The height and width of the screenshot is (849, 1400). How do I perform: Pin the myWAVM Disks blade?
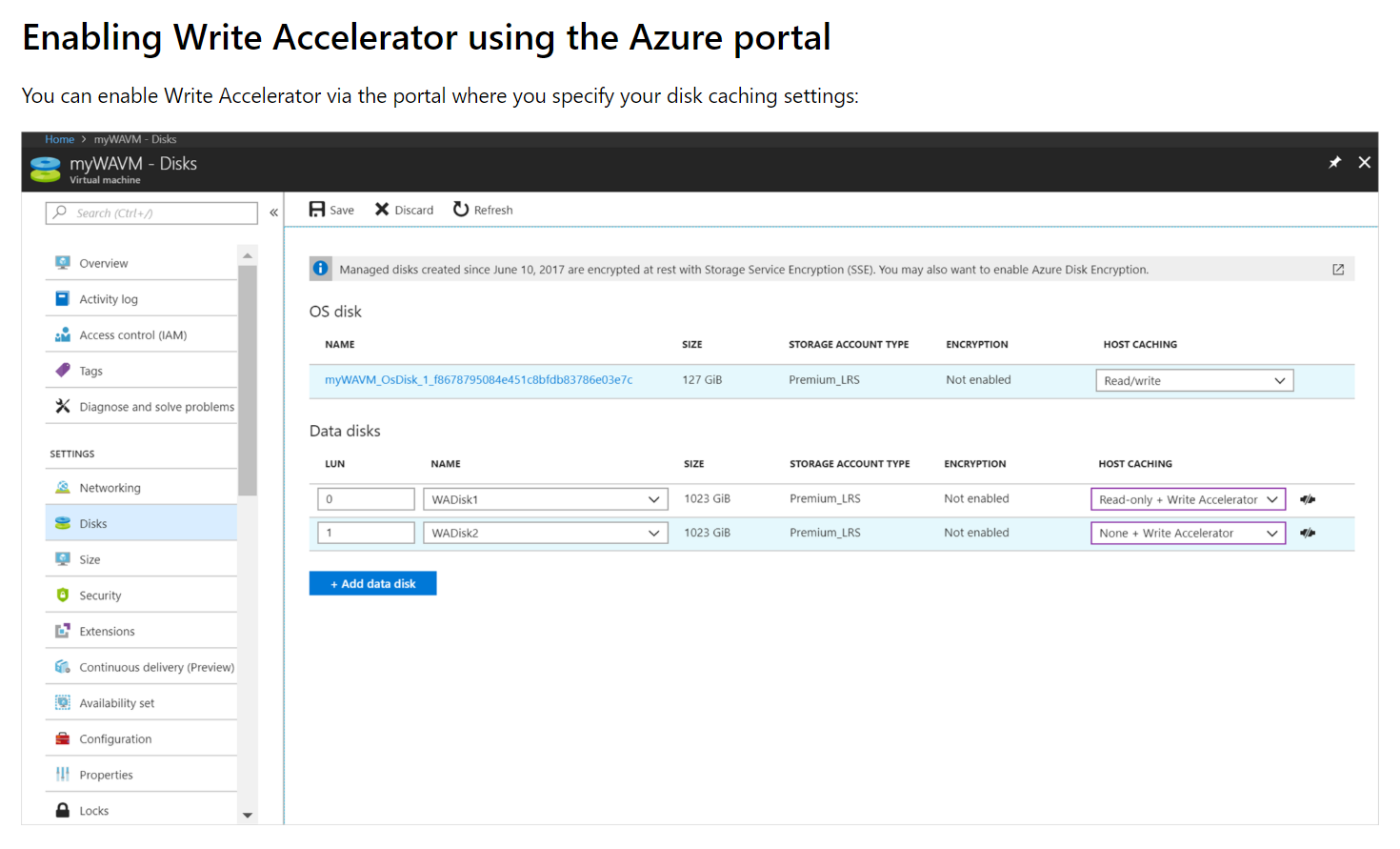click(x=1334, y=163)
